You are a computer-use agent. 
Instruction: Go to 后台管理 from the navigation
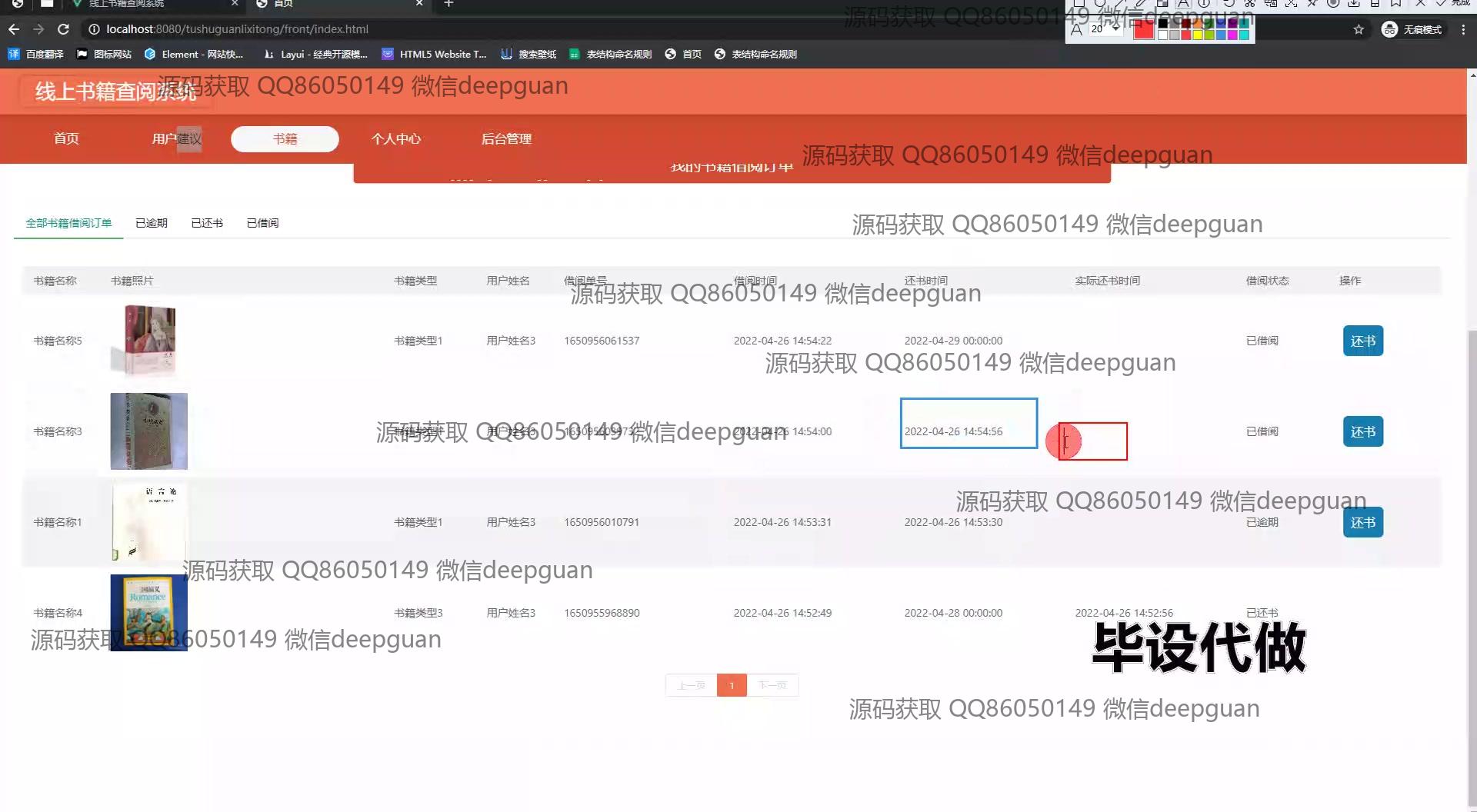[x=506, y=139]
